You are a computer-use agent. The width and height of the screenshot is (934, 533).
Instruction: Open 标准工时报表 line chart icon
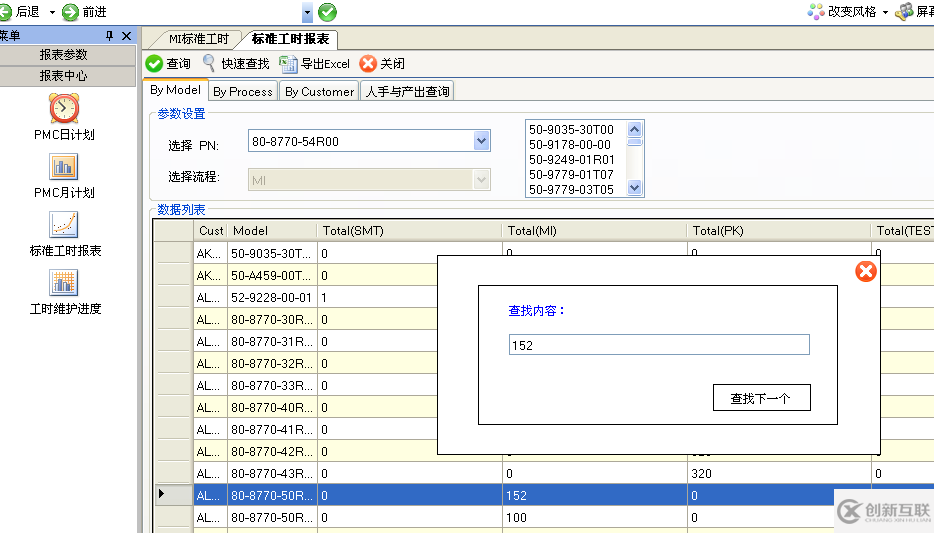click(x=64, y=225)
